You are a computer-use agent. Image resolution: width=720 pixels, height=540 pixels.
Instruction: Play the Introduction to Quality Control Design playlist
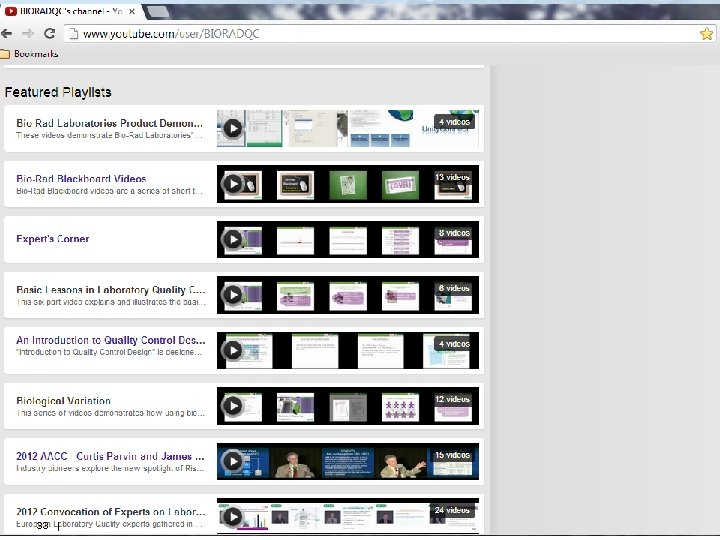pos(233,350)
